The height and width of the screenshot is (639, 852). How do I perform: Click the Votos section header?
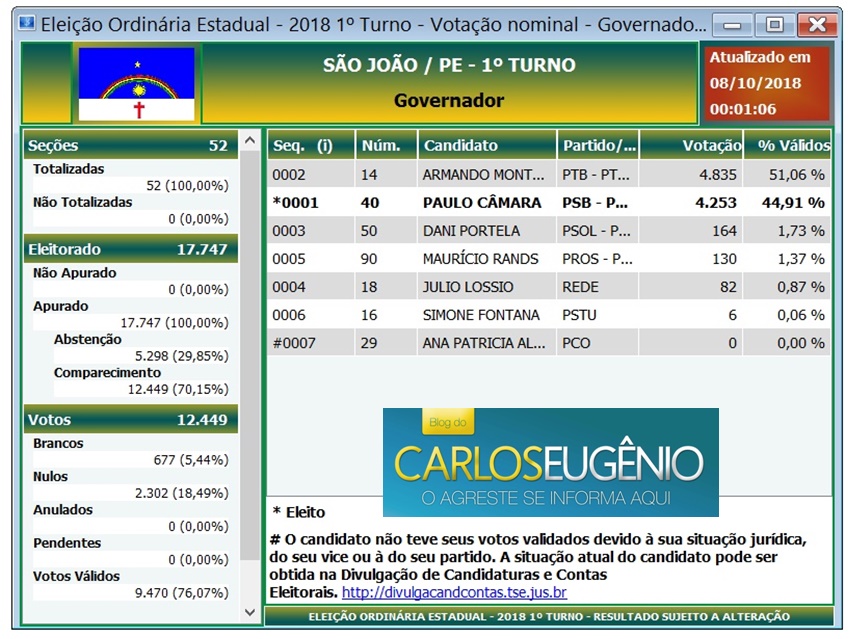(131, 419)
